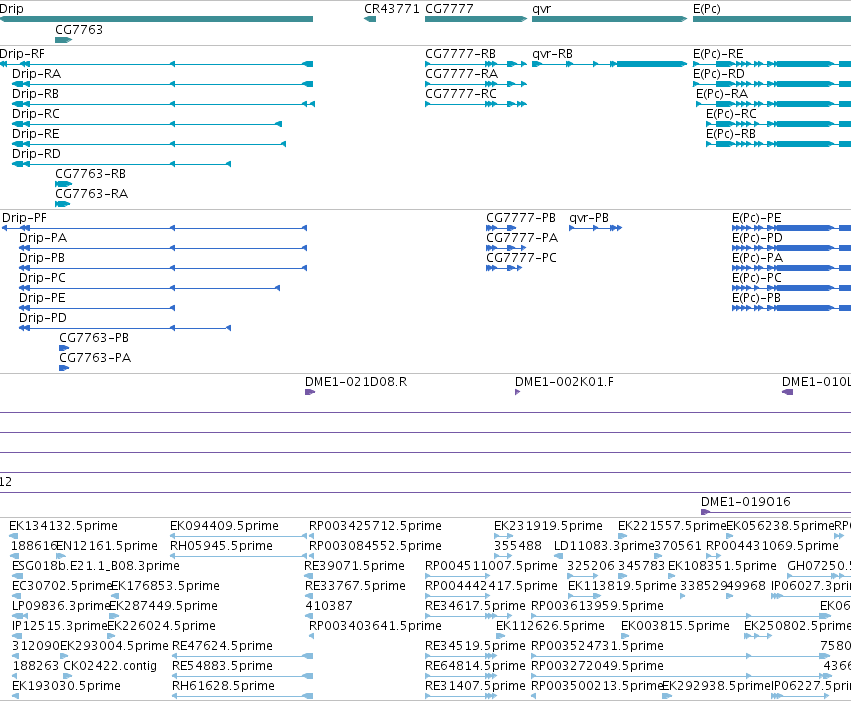Click the CG7777-PB protein label

coord(521,218)
